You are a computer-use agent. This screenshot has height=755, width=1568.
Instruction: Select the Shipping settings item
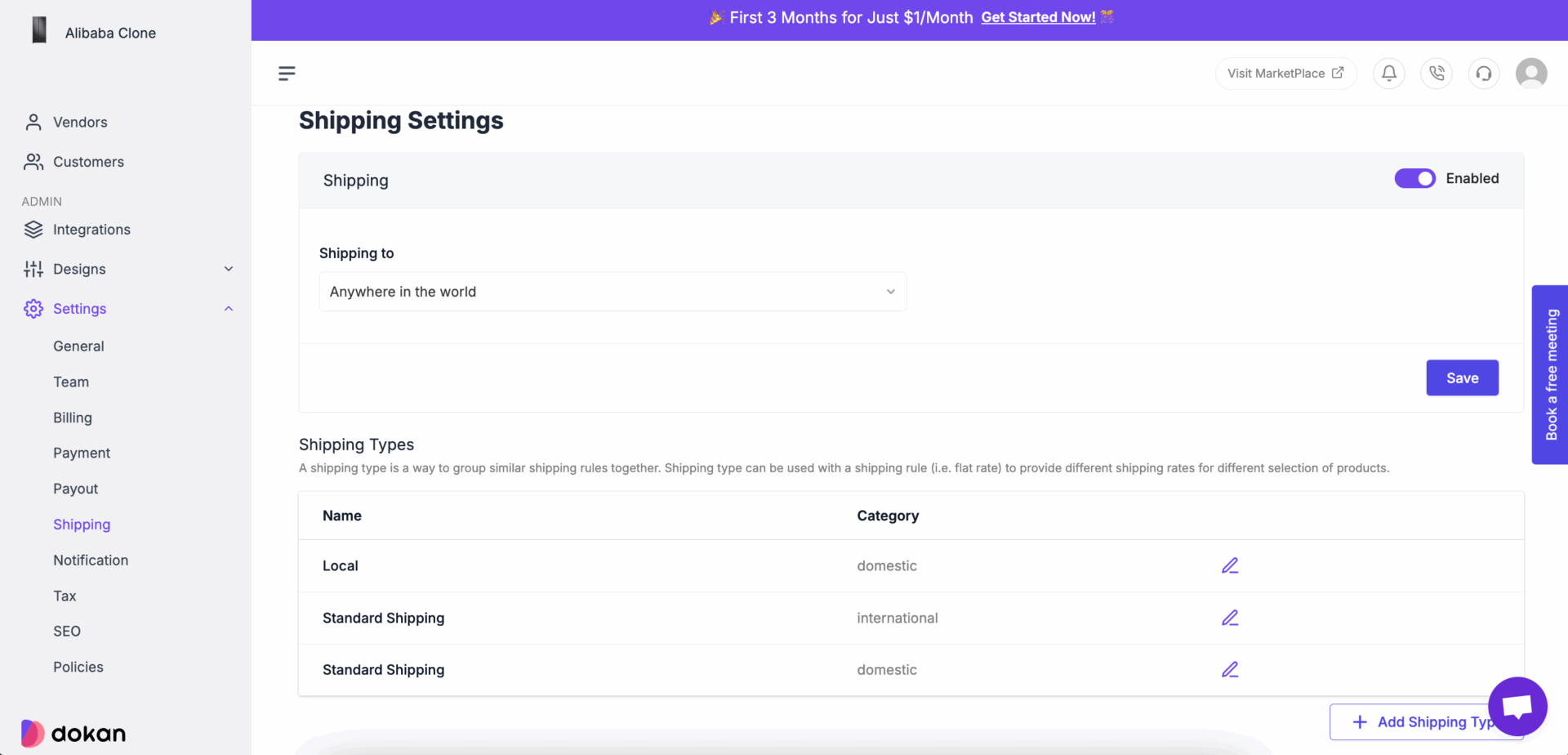82,525
